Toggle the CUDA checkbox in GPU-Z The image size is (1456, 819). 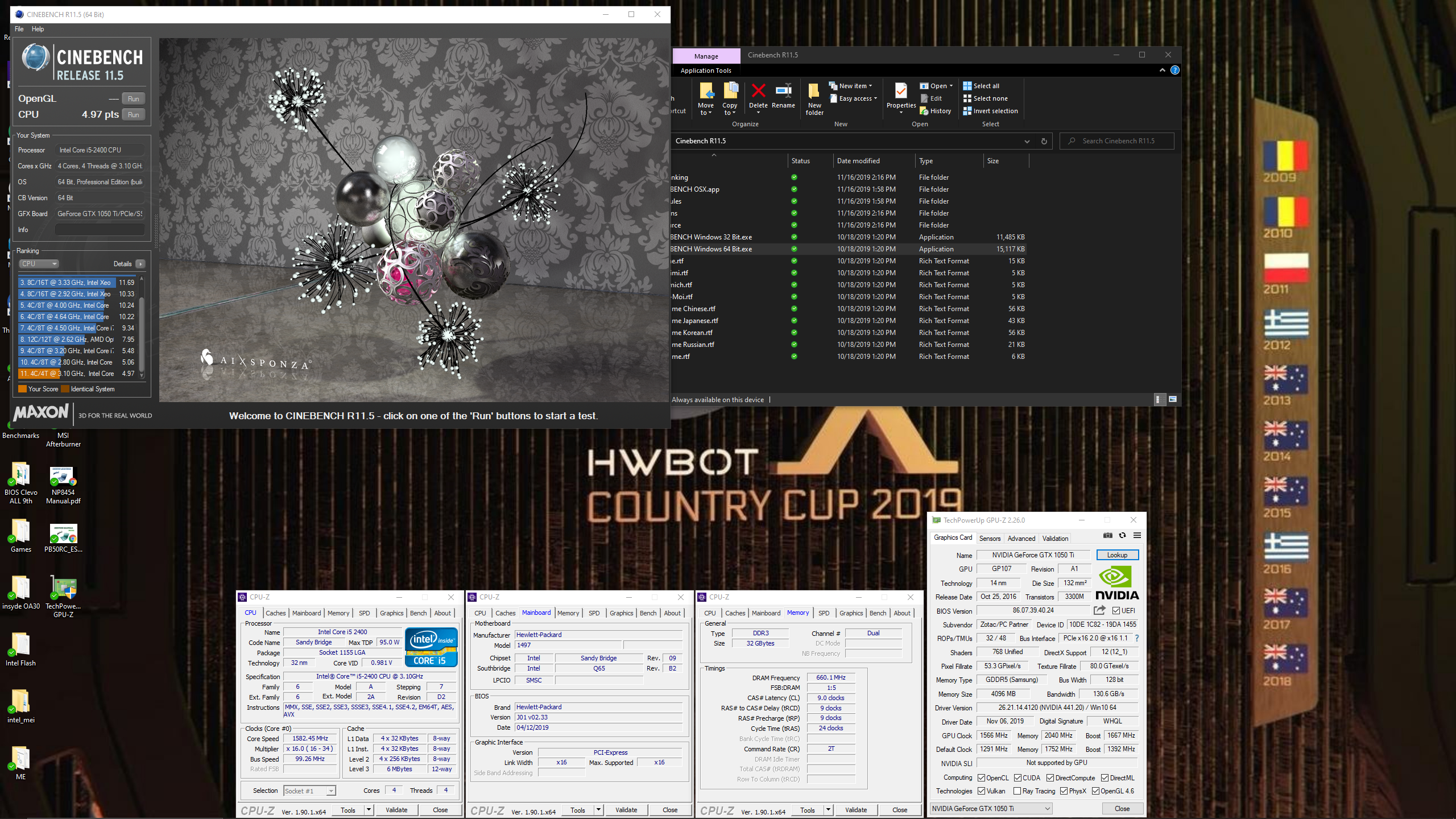coord(1018,778)
